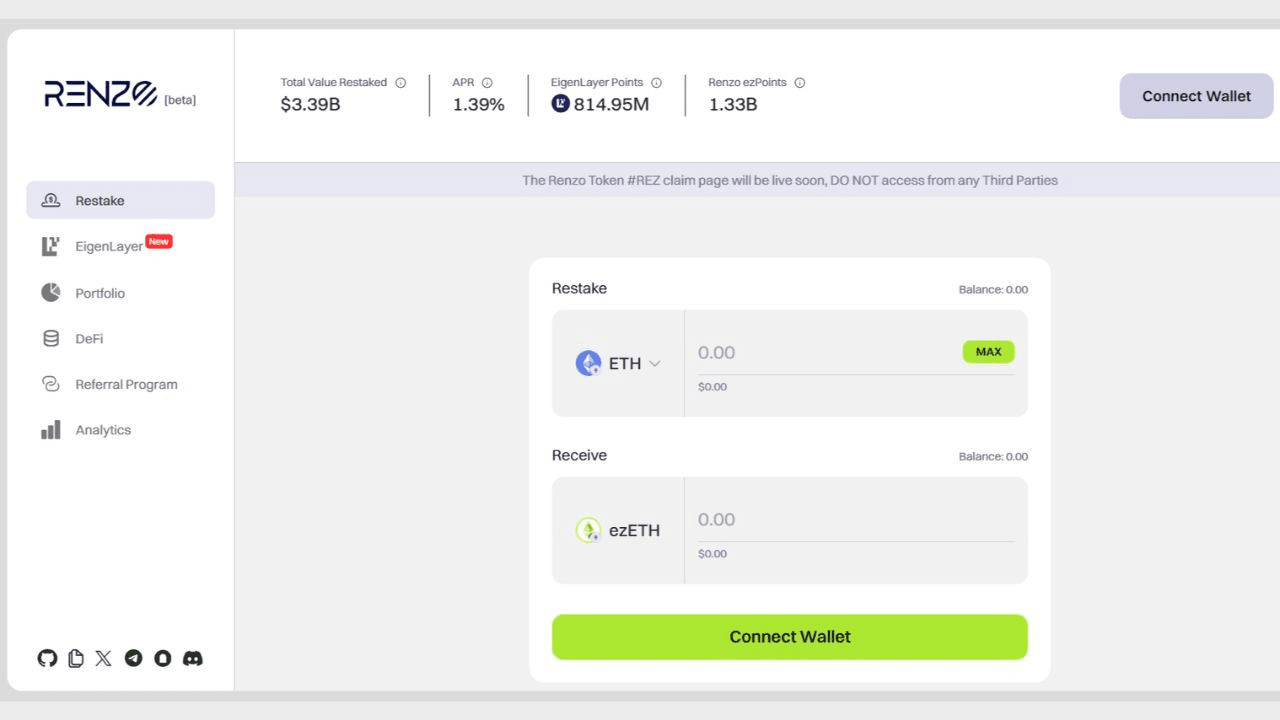The image size is (1280, 720).
Task: Click the rounded-square icon between Telegram and Discord
Action: pos(162,658)
